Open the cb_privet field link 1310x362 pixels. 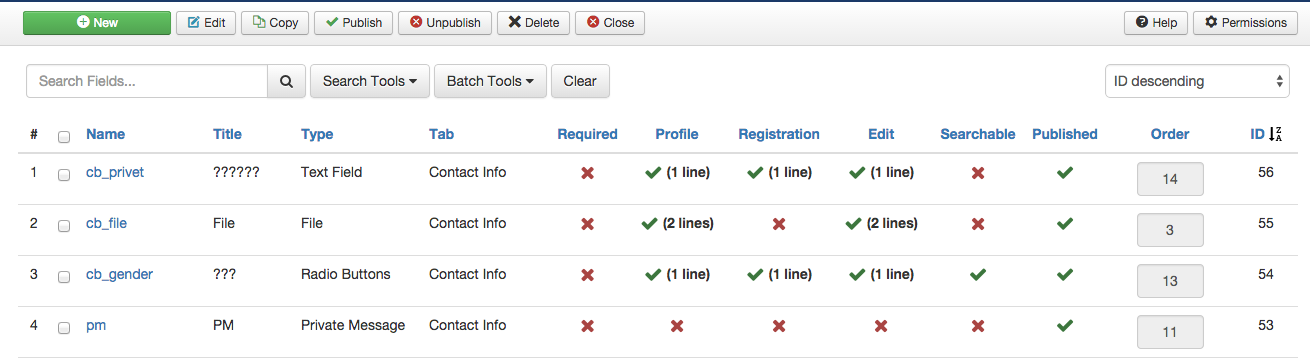[x=115, y=172]
